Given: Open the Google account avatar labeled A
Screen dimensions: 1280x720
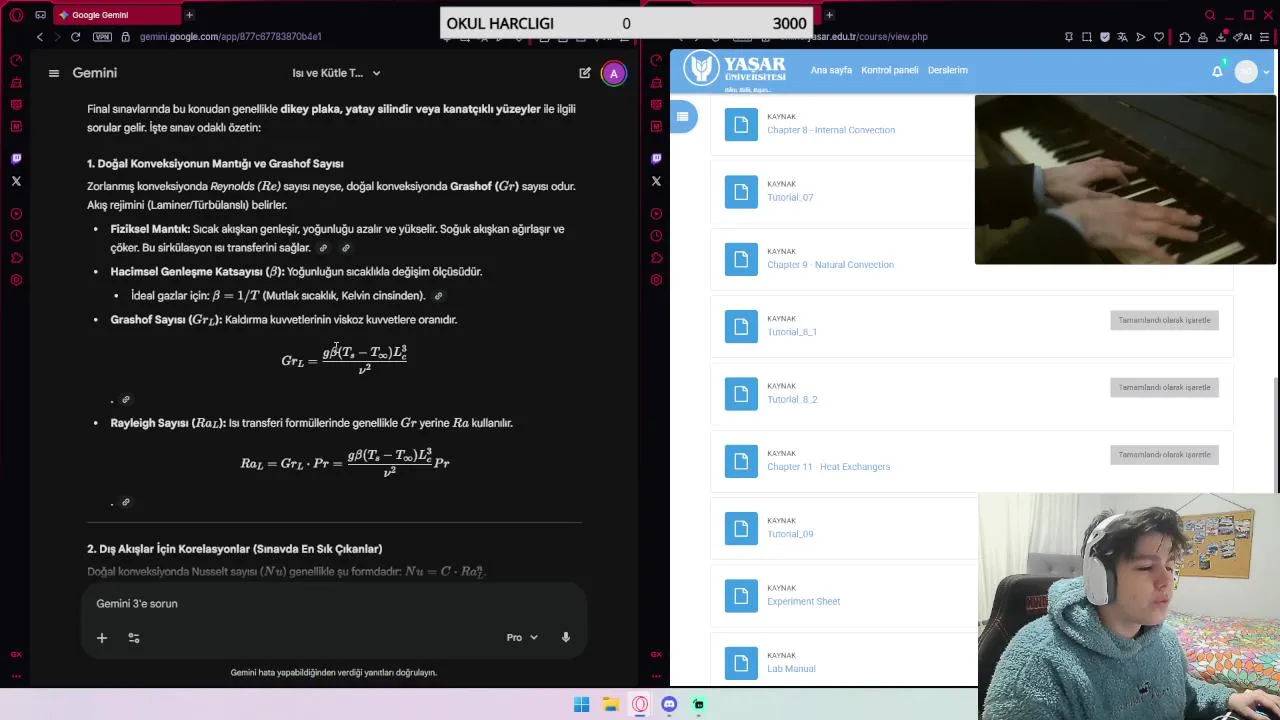Looking at the screenshot, I should coord(614,73).
